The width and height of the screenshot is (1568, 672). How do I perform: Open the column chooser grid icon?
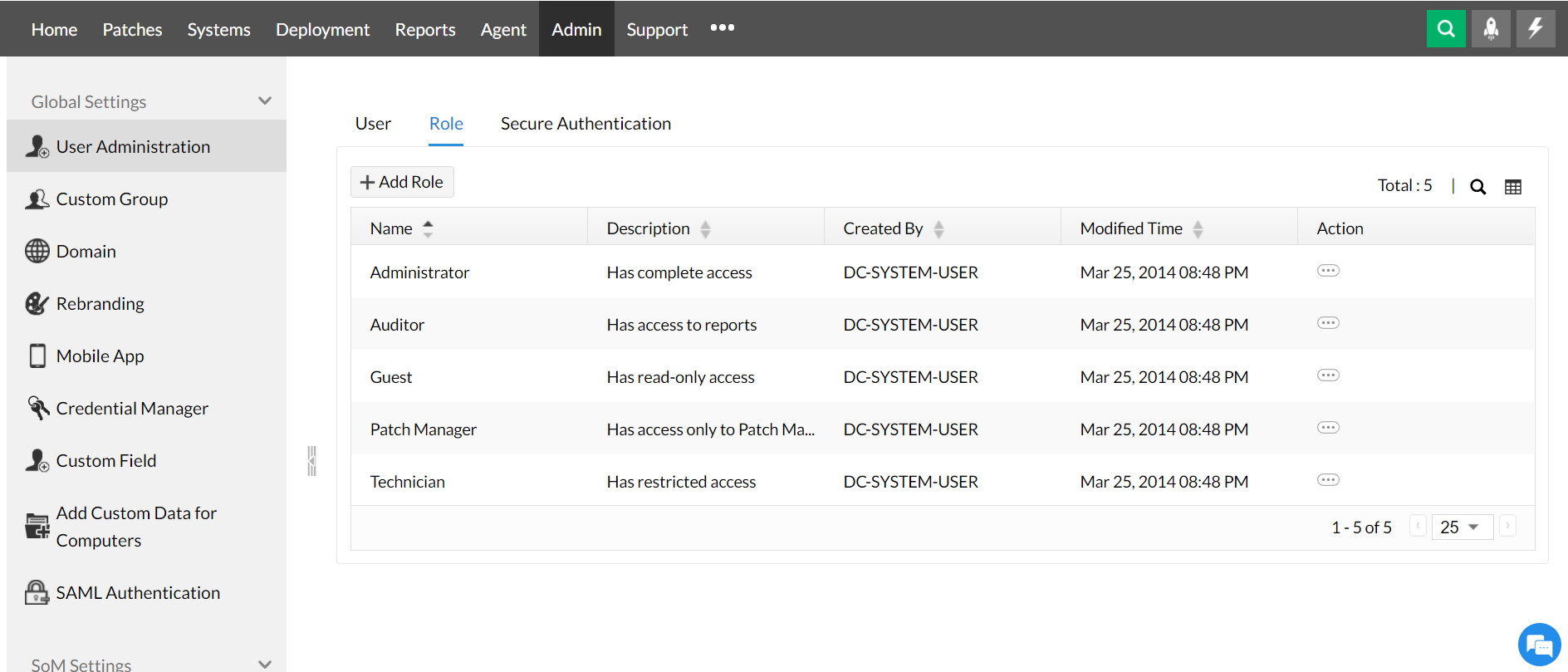click(x=1513, y=187)
